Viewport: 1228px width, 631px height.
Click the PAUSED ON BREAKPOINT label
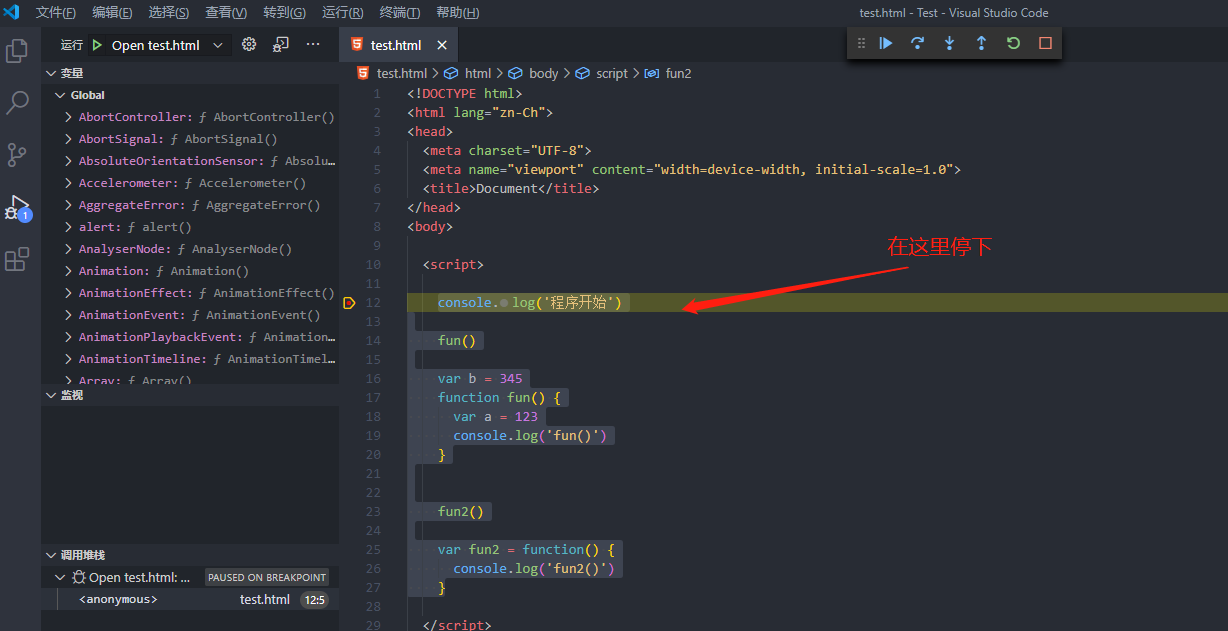click(267, 577)
